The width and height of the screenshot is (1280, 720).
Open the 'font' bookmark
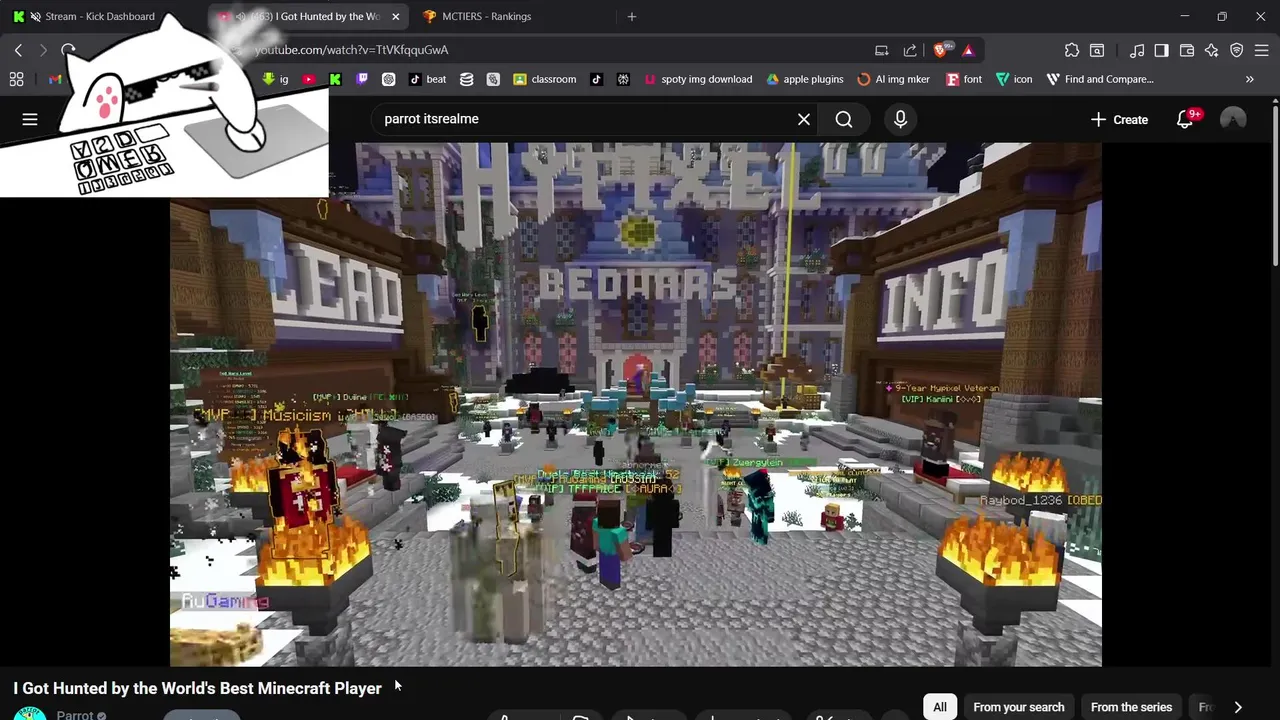coord(964,79)
